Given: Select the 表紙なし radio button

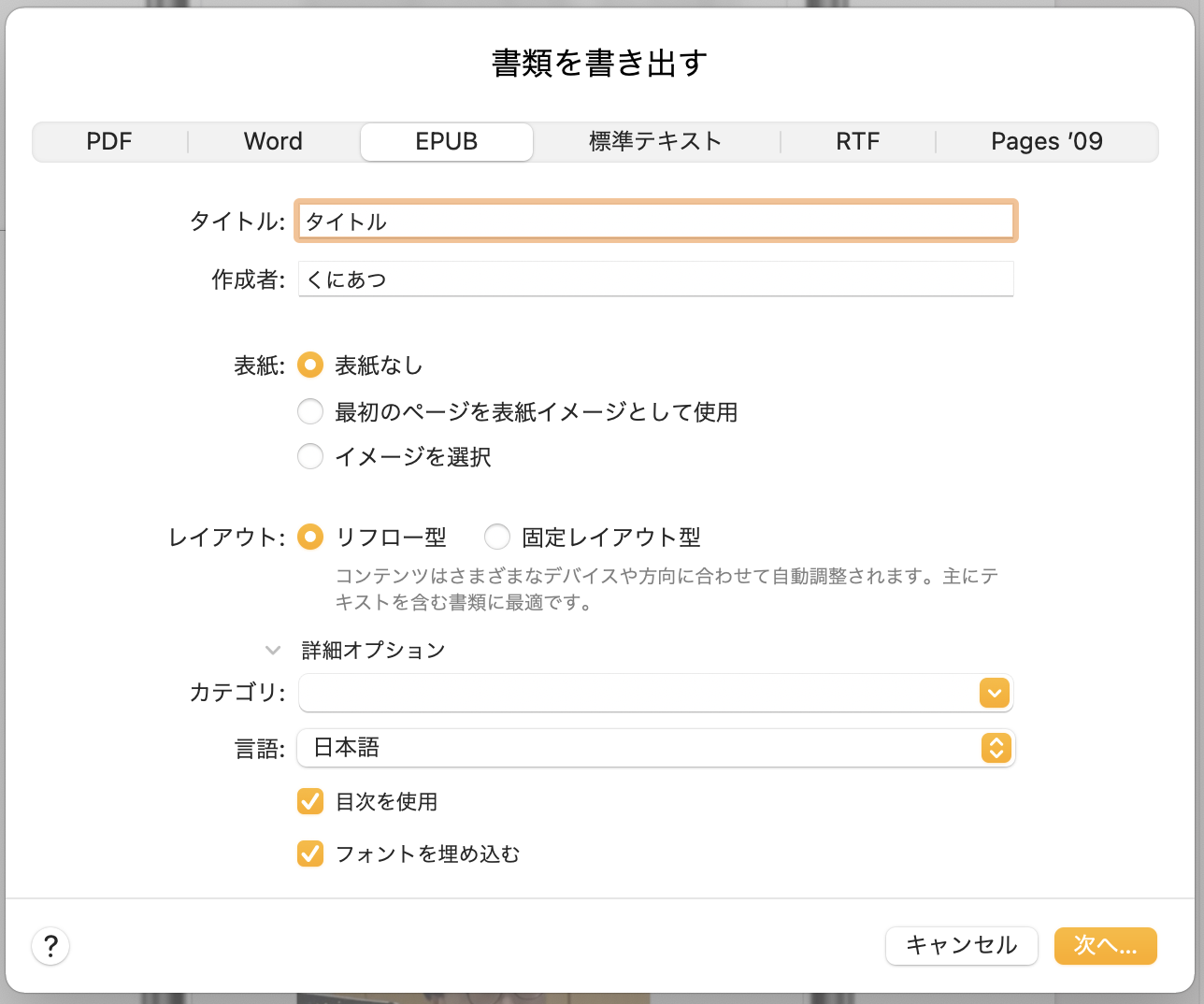Looking at the screenshot, I should 309,365.
